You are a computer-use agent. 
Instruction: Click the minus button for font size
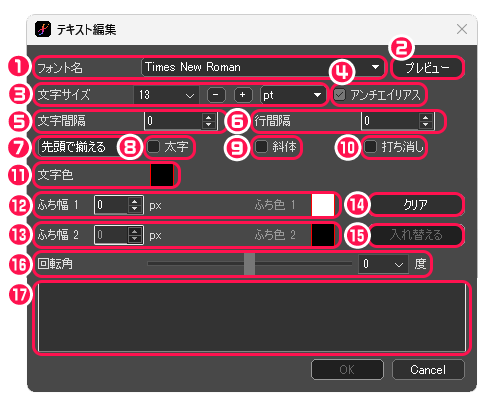coord(216,95)
